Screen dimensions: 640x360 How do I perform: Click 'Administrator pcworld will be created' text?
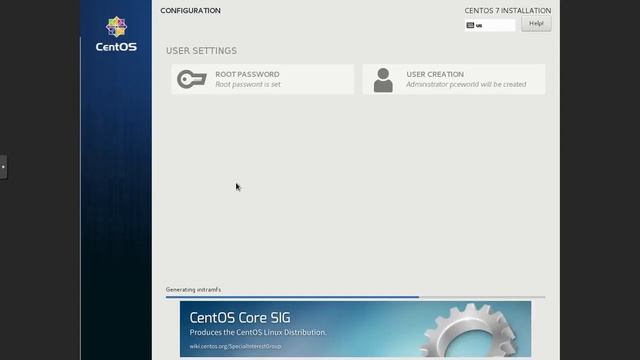pyautogui.click(x=466, y=84)
